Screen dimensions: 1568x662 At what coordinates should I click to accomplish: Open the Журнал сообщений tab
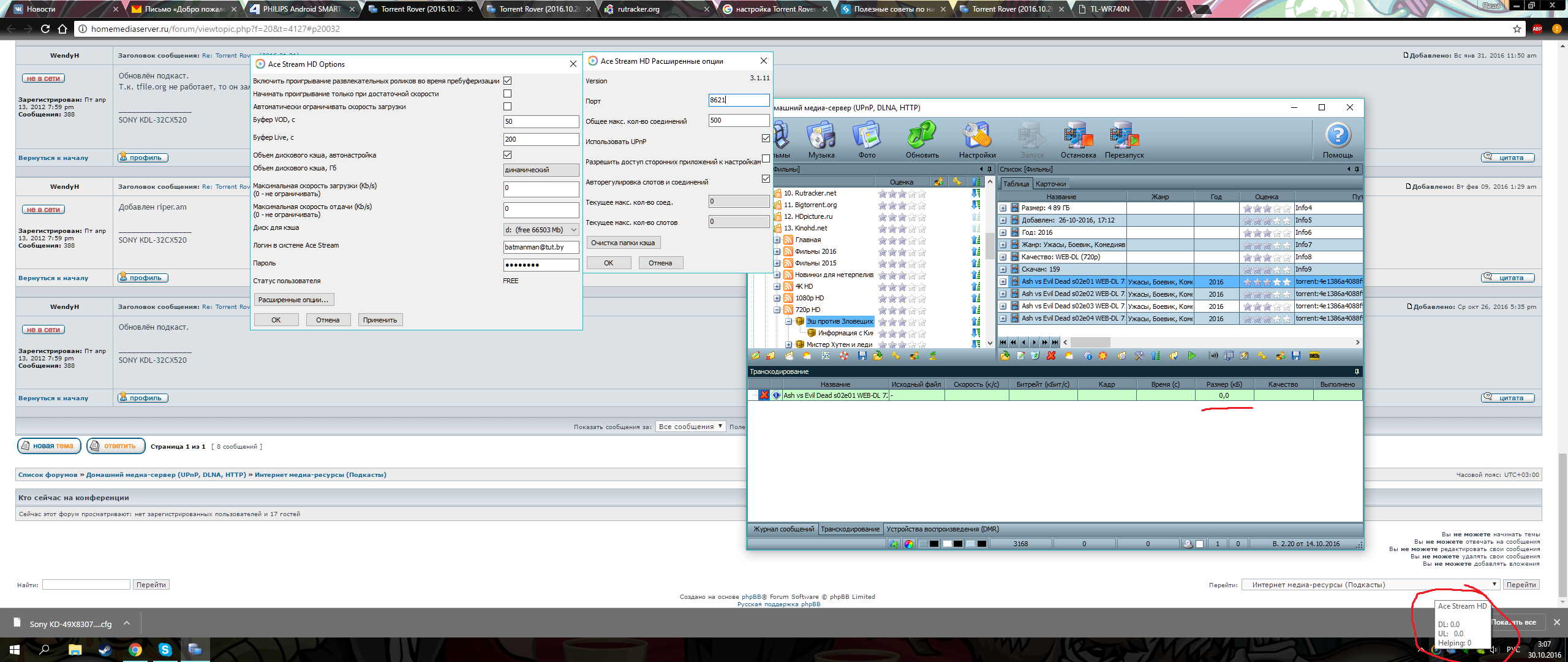pos(783,529)
